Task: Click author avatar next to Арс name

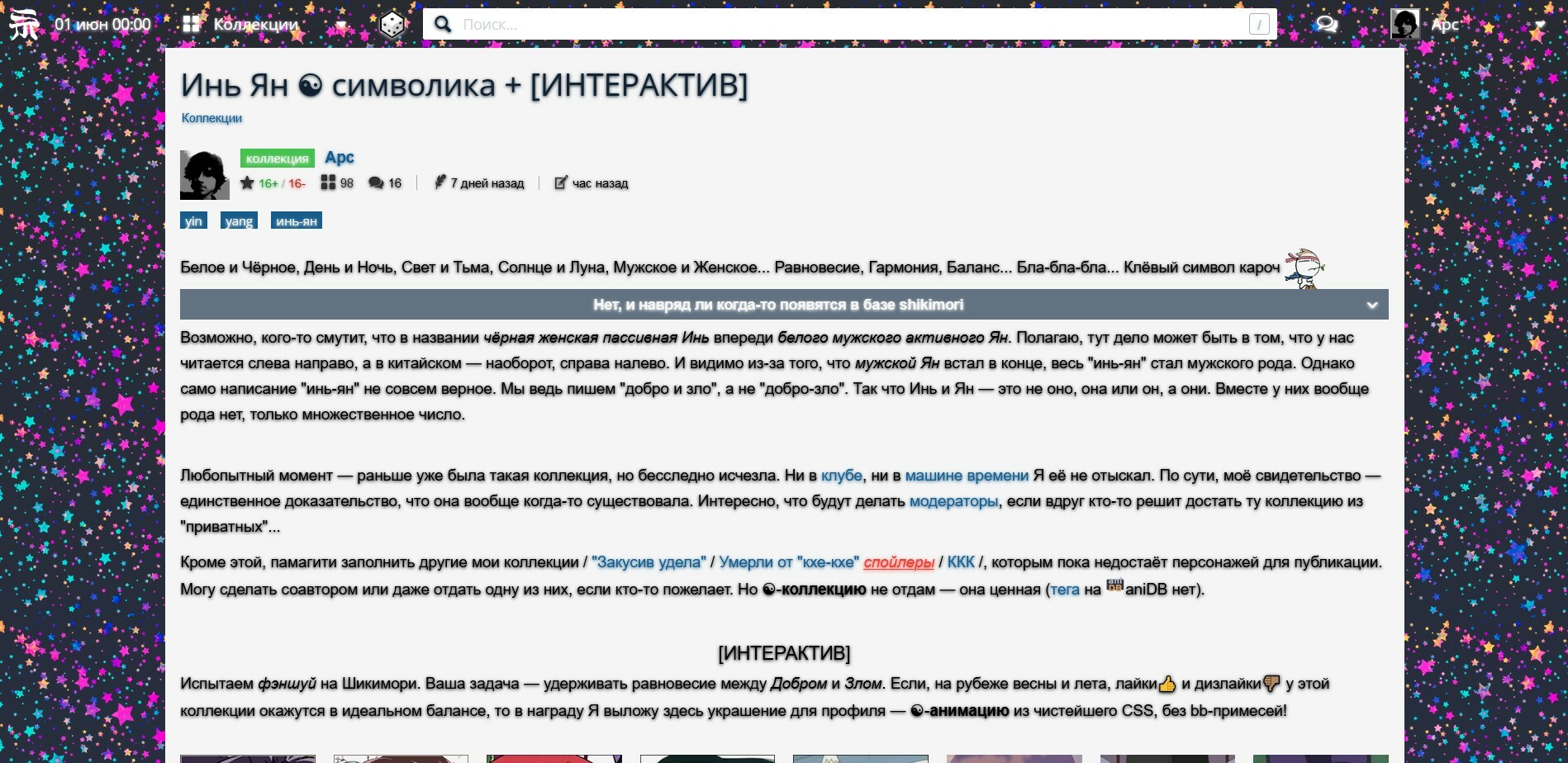Action: tap(204, 175)
